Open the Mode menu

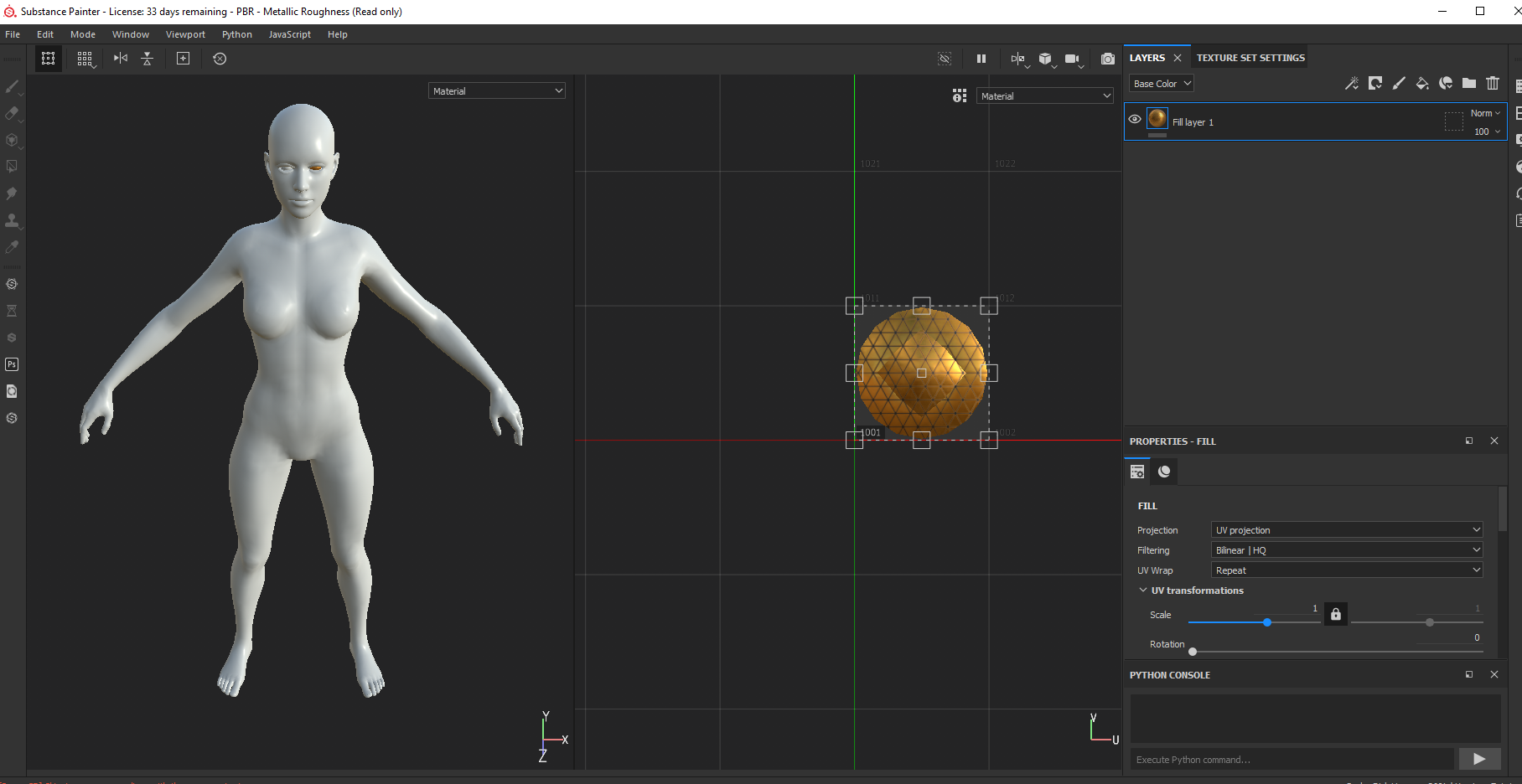coord(83,34)
